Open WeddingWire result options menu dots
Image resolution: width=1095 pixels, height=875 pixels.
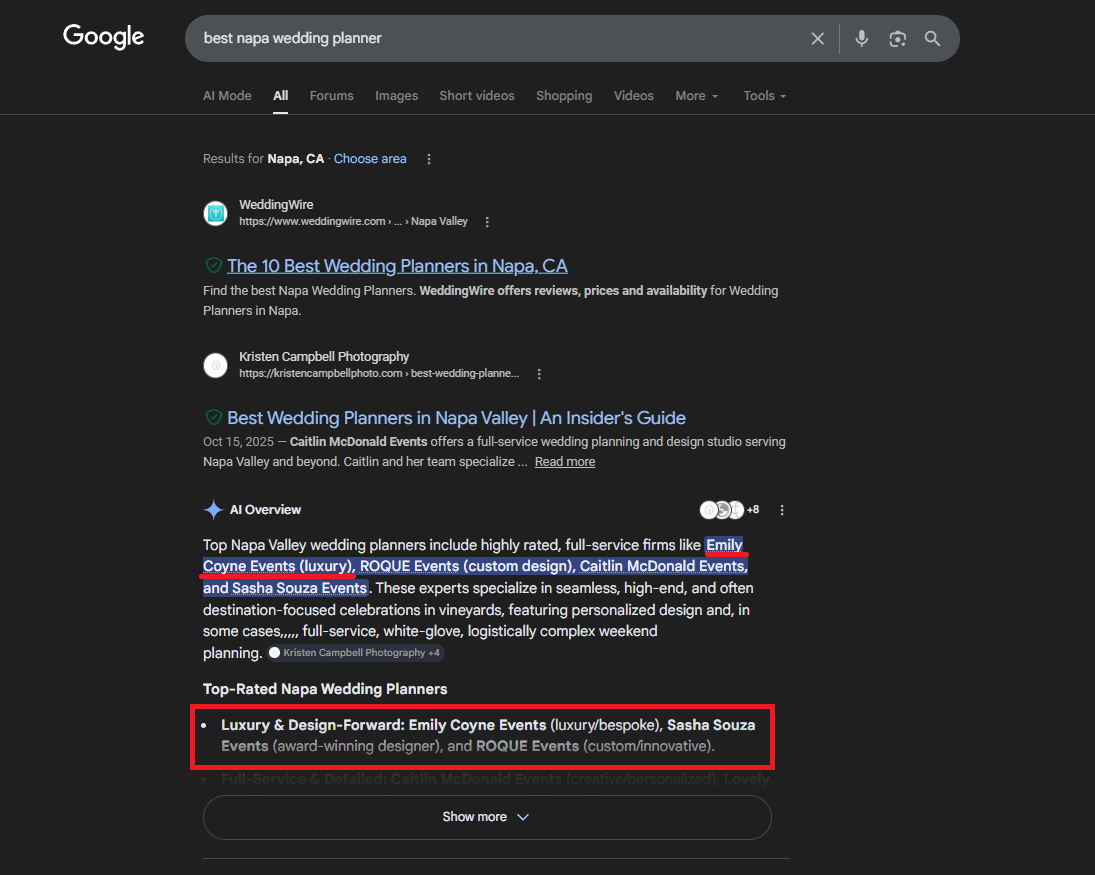[x=487, y=221]
